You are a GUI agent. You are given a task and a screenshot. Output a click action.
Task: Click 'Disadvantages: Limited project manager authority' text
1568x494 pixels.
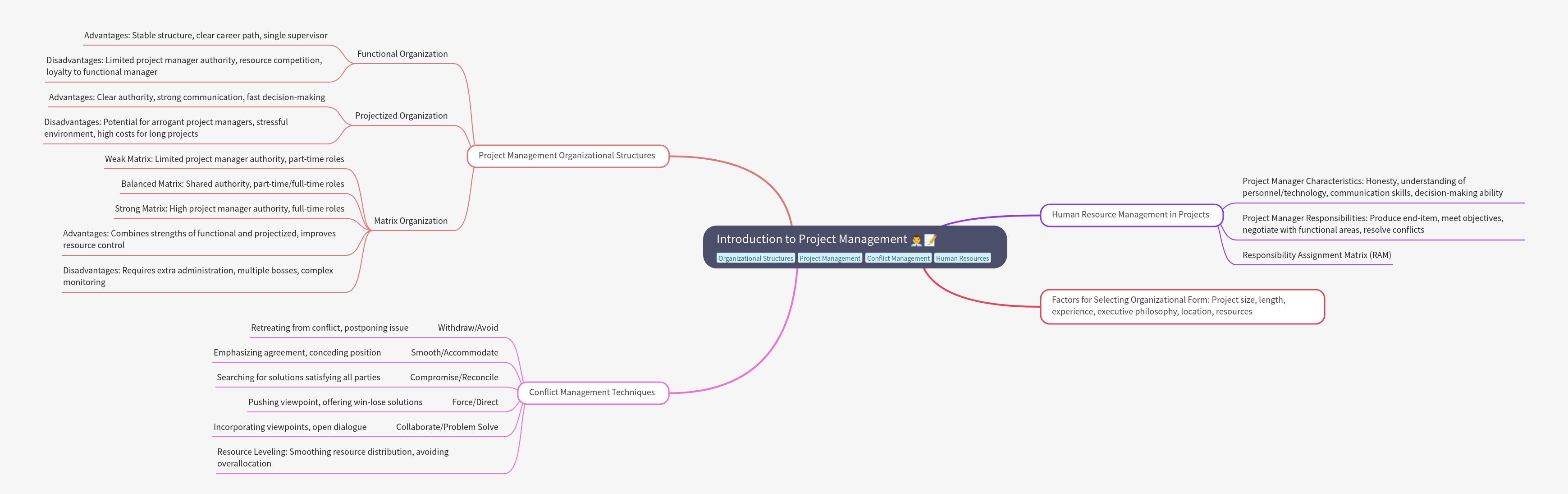click(184, 66)
